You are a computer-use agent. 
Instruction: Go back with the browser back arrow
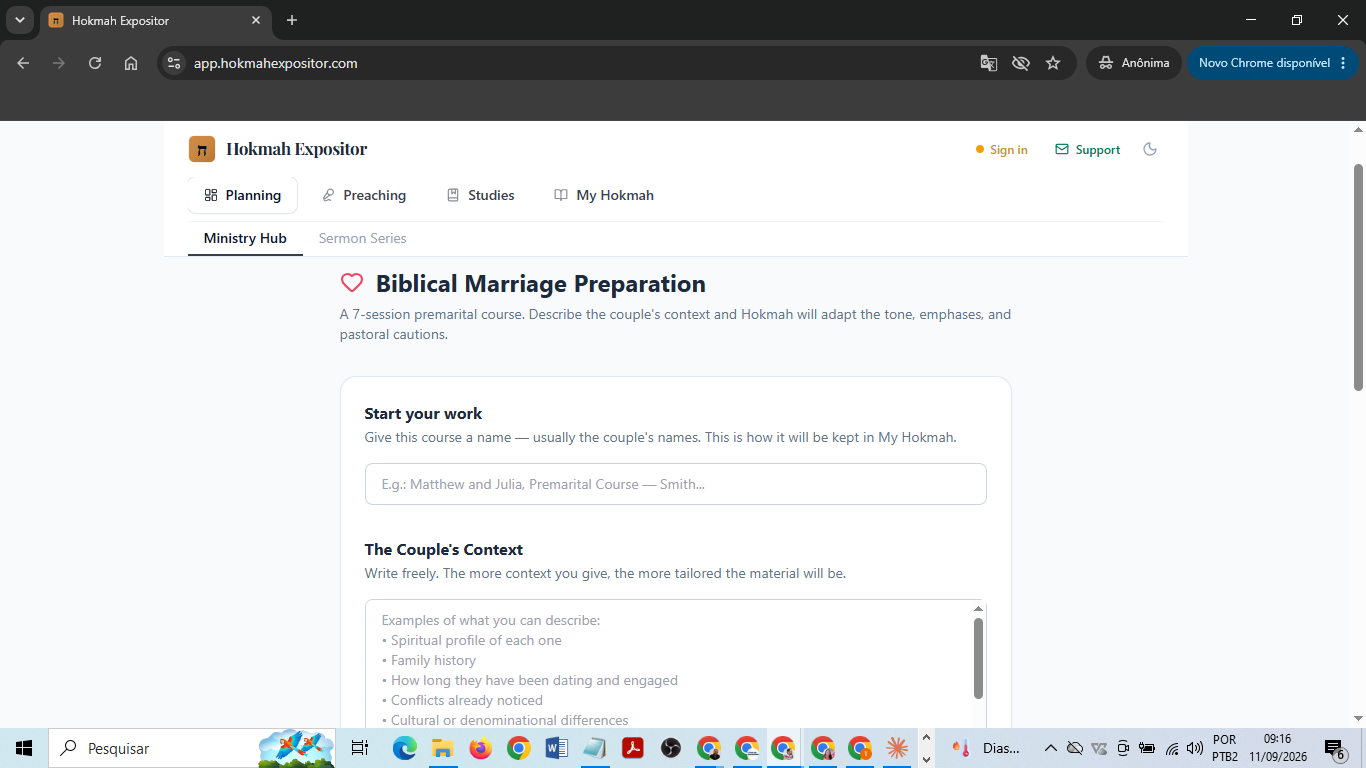click(x=23, y=63)
